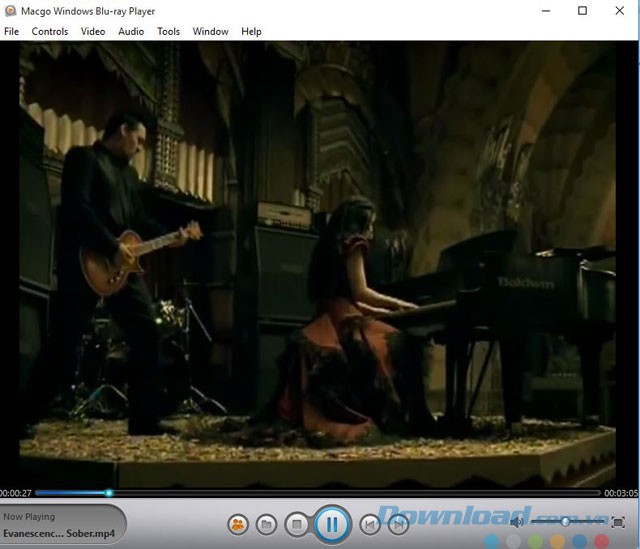Screen dimensions: 640x549
Task: Click the seek bar playhead
Action: pos(109,492)
